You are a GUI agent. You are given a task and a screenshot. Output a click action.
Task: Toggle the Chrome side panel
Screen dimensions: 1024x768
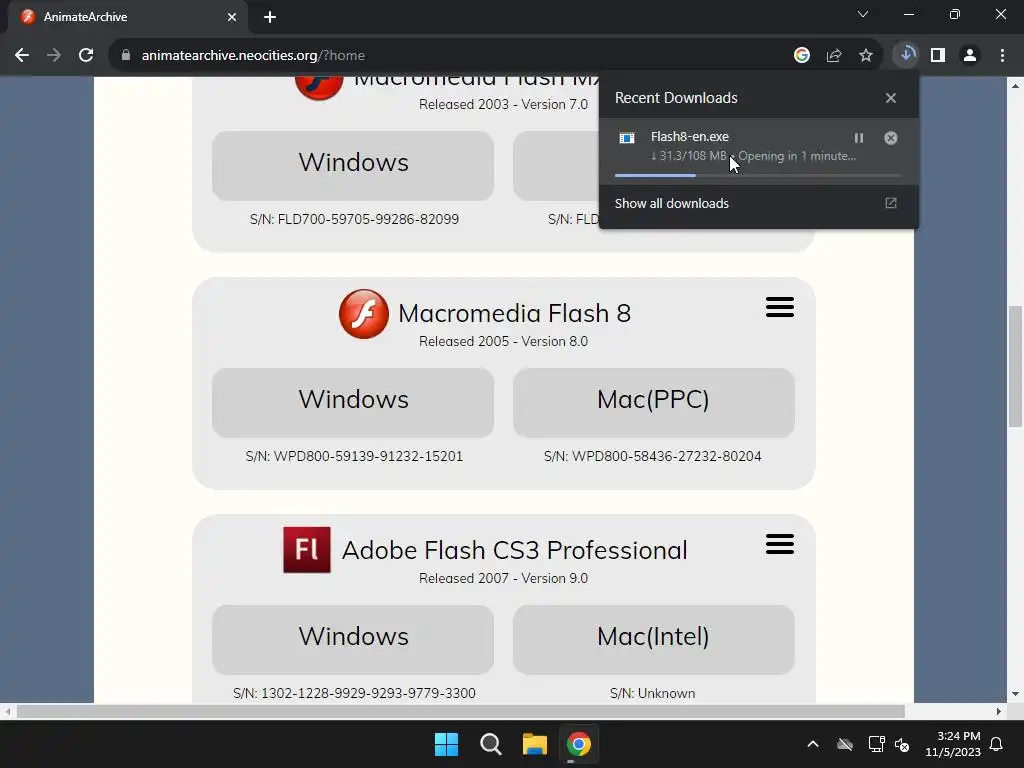[938, 56]
